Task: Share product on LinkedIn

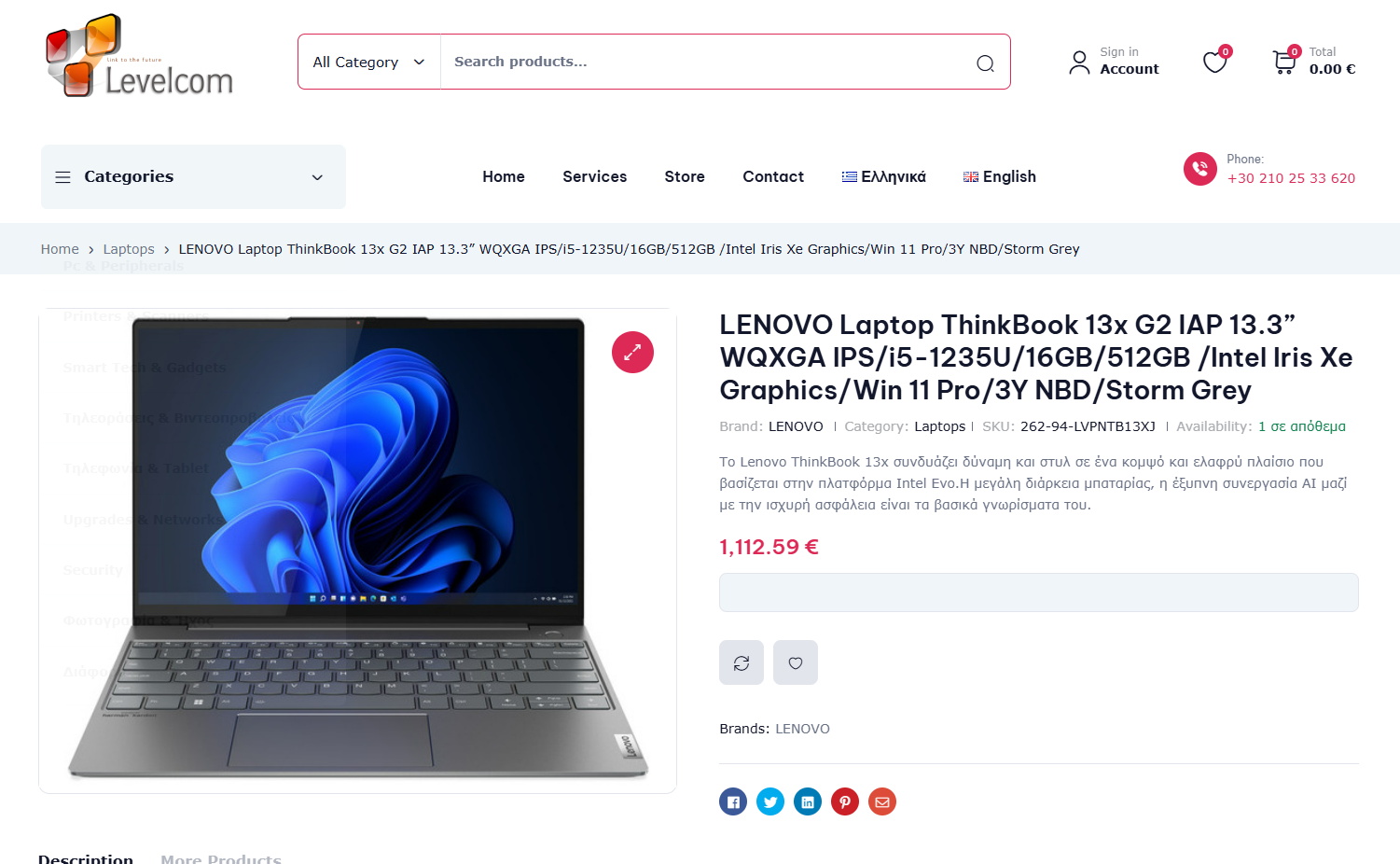Action: [x=808, y=801]
